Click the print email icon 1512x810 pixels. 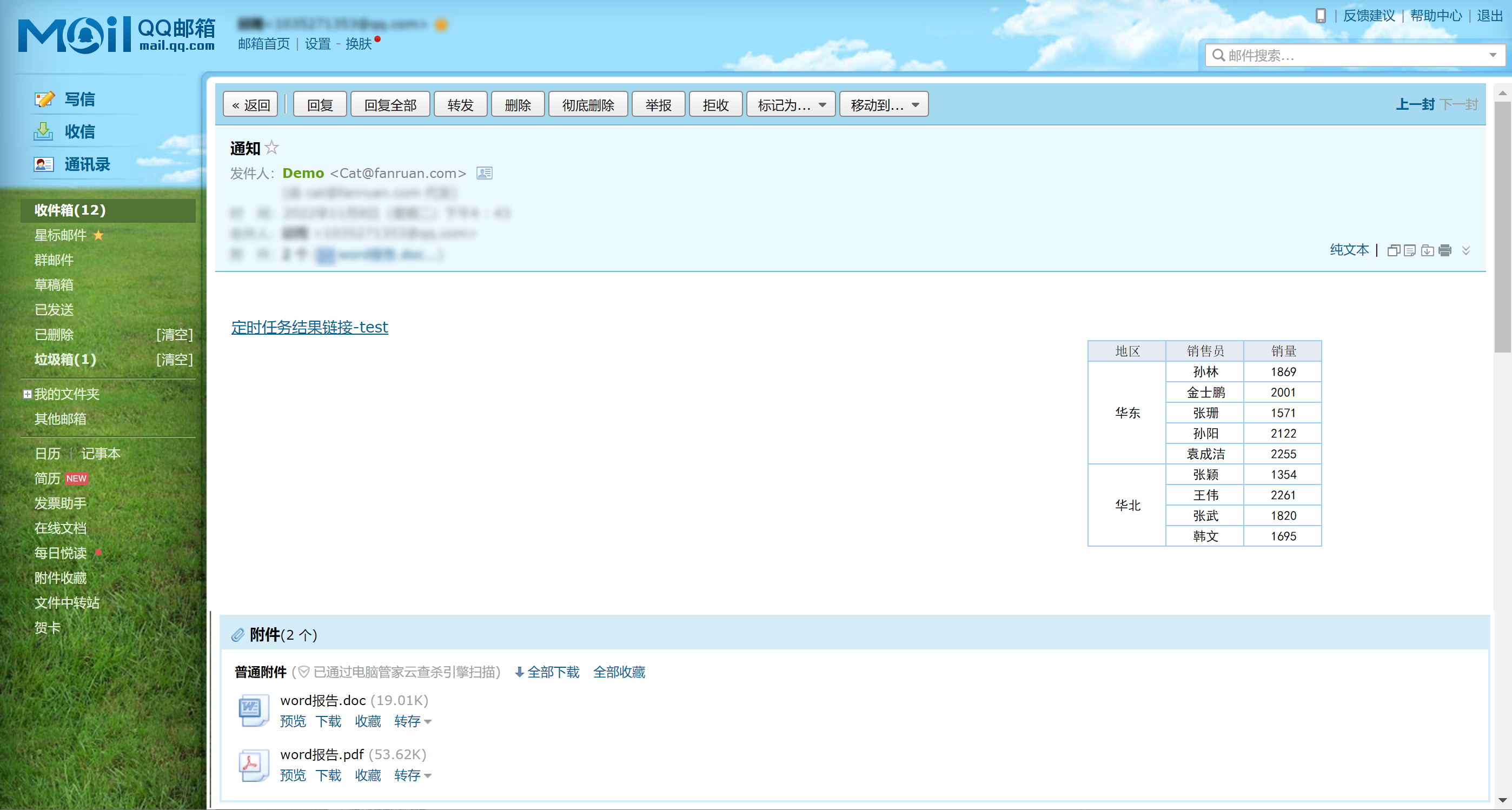tap(1444, 251)
